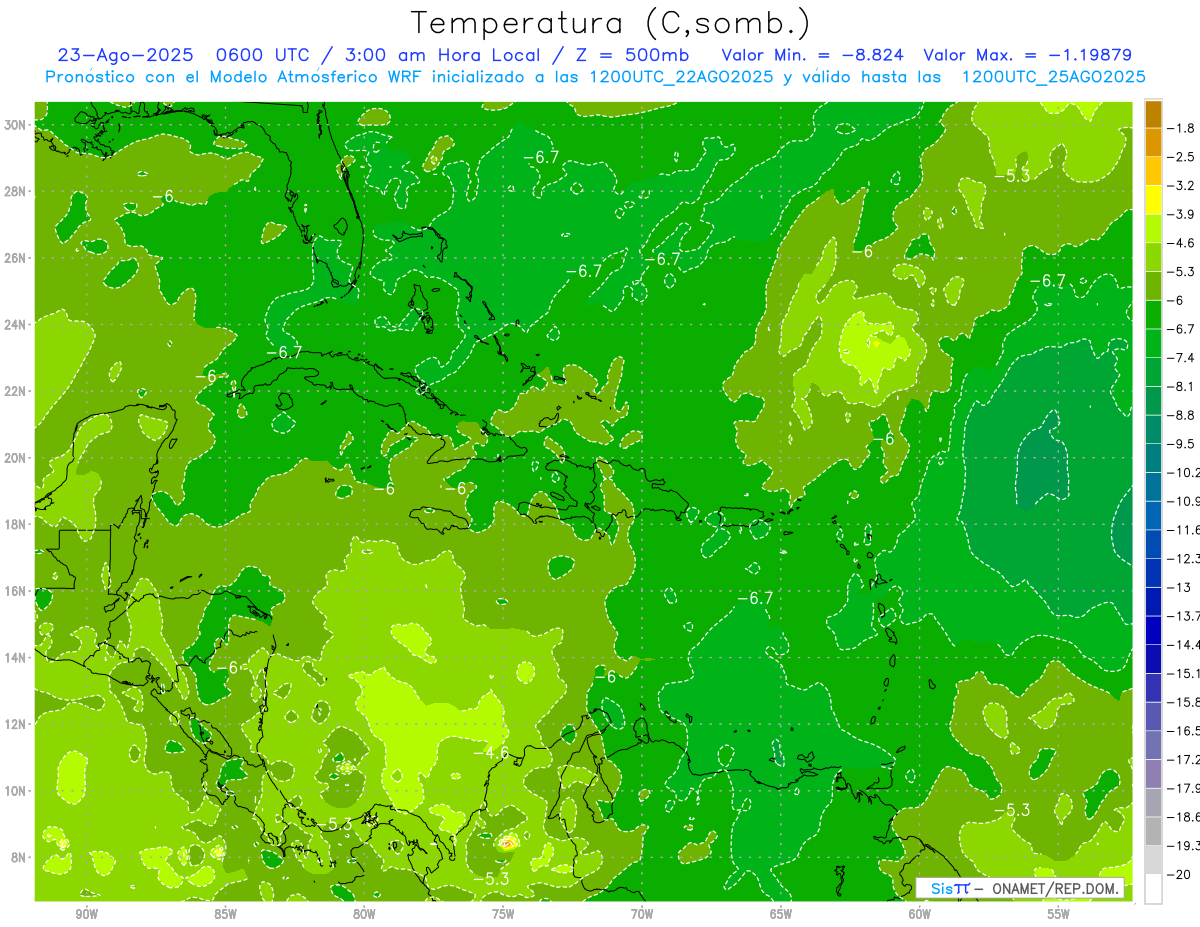This screenshot has height=927, width=1200.
Task: Click the 10N latitude axis label
Action: pyautogui.click(x=15, y=791)
